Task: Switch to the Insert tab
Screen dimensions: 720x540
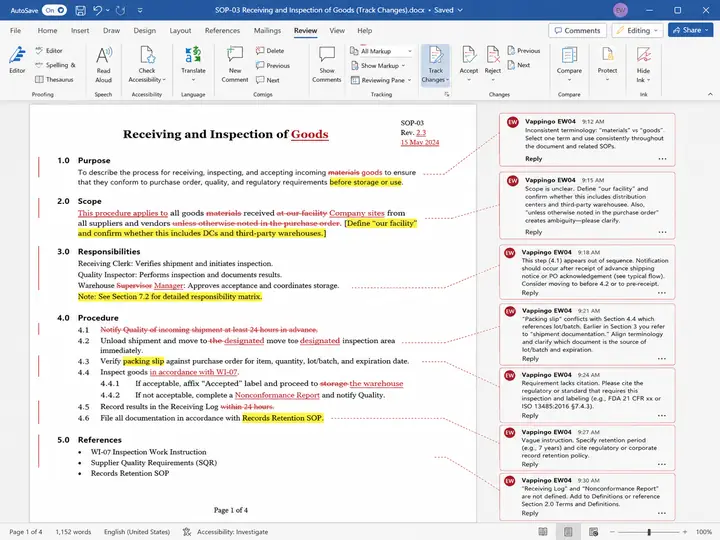Action: pyautogui.click(x=80, y=30)
